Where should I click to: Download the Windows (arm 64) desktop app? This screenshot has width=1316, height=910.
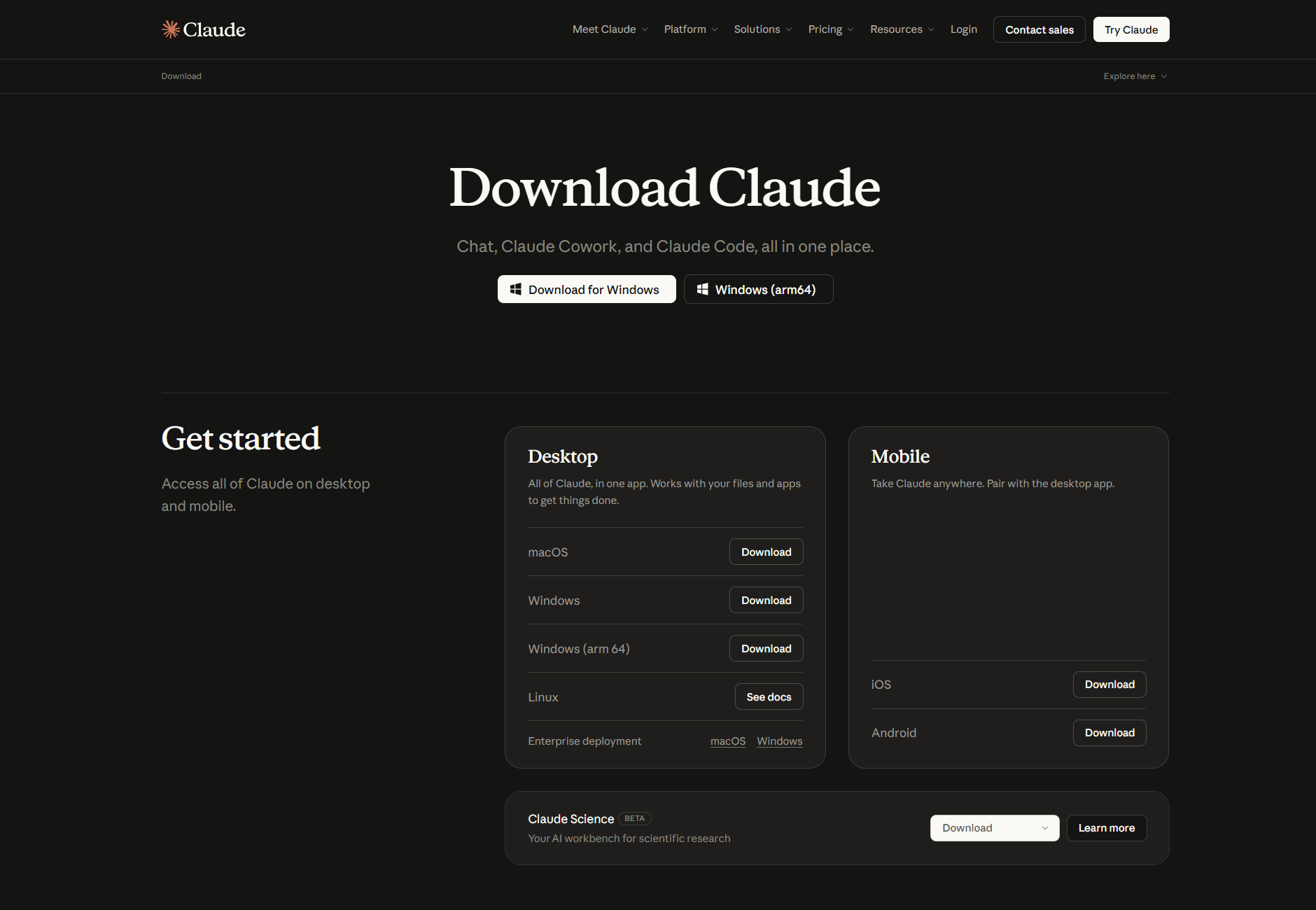[x=766, y=648]
